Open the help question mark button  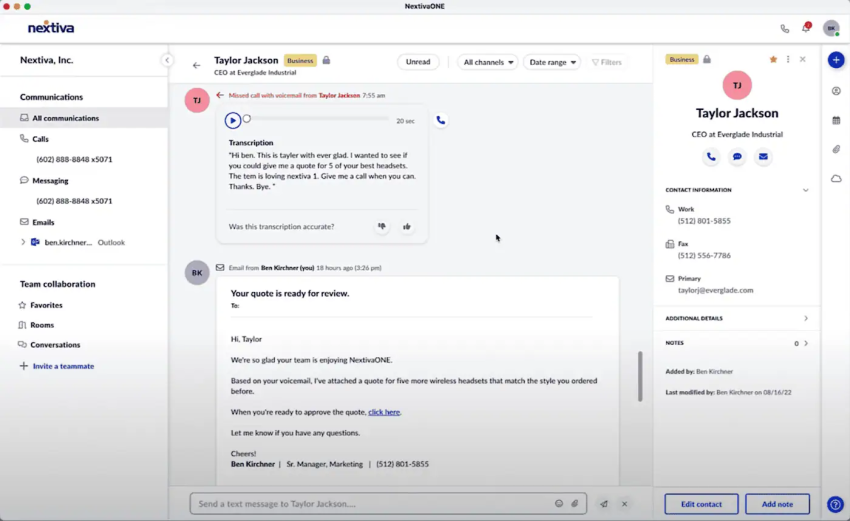(835, 504)
